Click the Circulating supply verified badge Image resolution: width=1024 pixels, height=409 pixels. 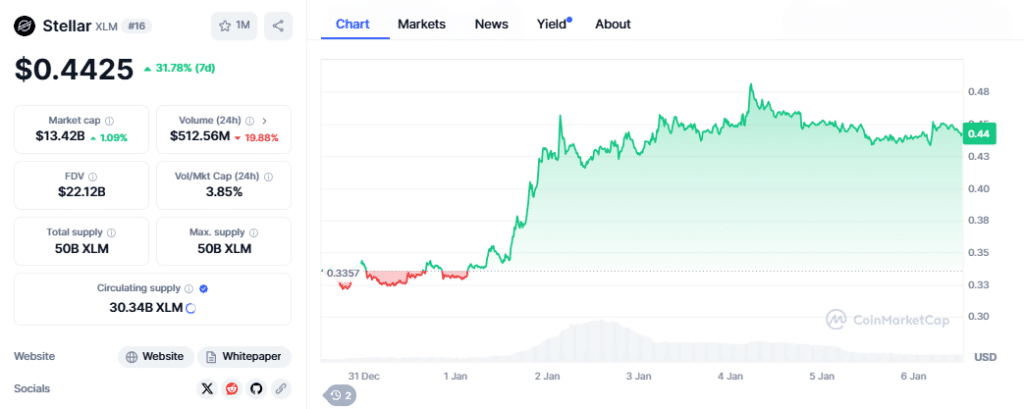tap(204, 288)
